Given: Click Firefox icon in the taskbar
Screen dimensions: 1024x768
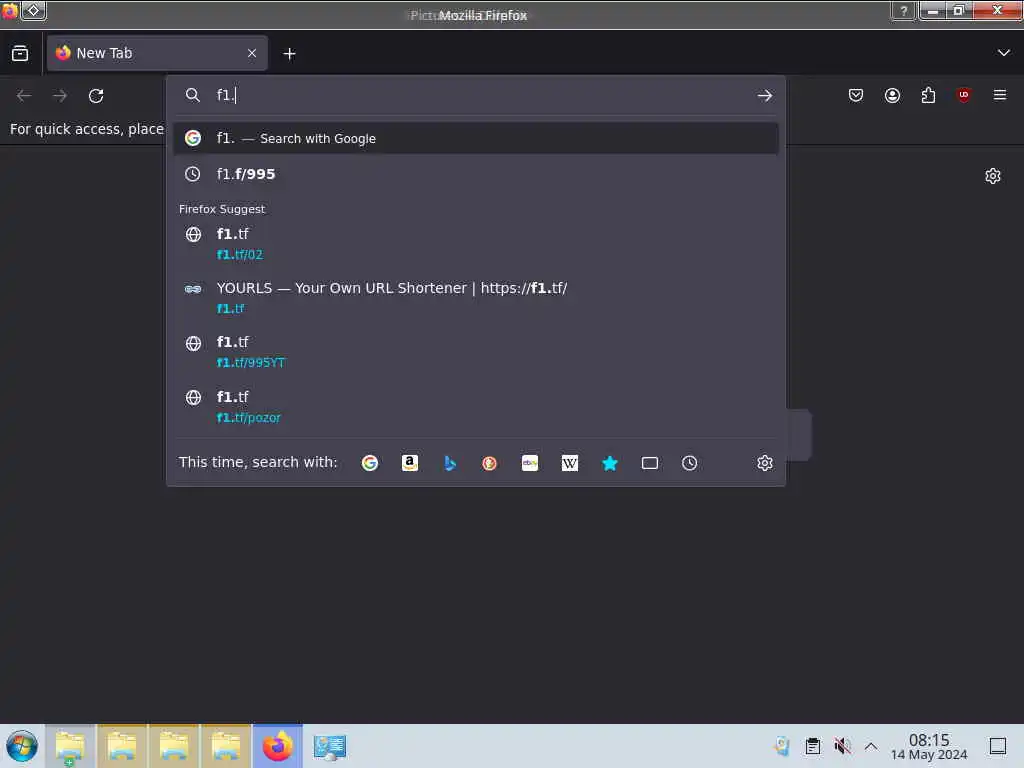Looking at the screenshot, I should [278, 746].
